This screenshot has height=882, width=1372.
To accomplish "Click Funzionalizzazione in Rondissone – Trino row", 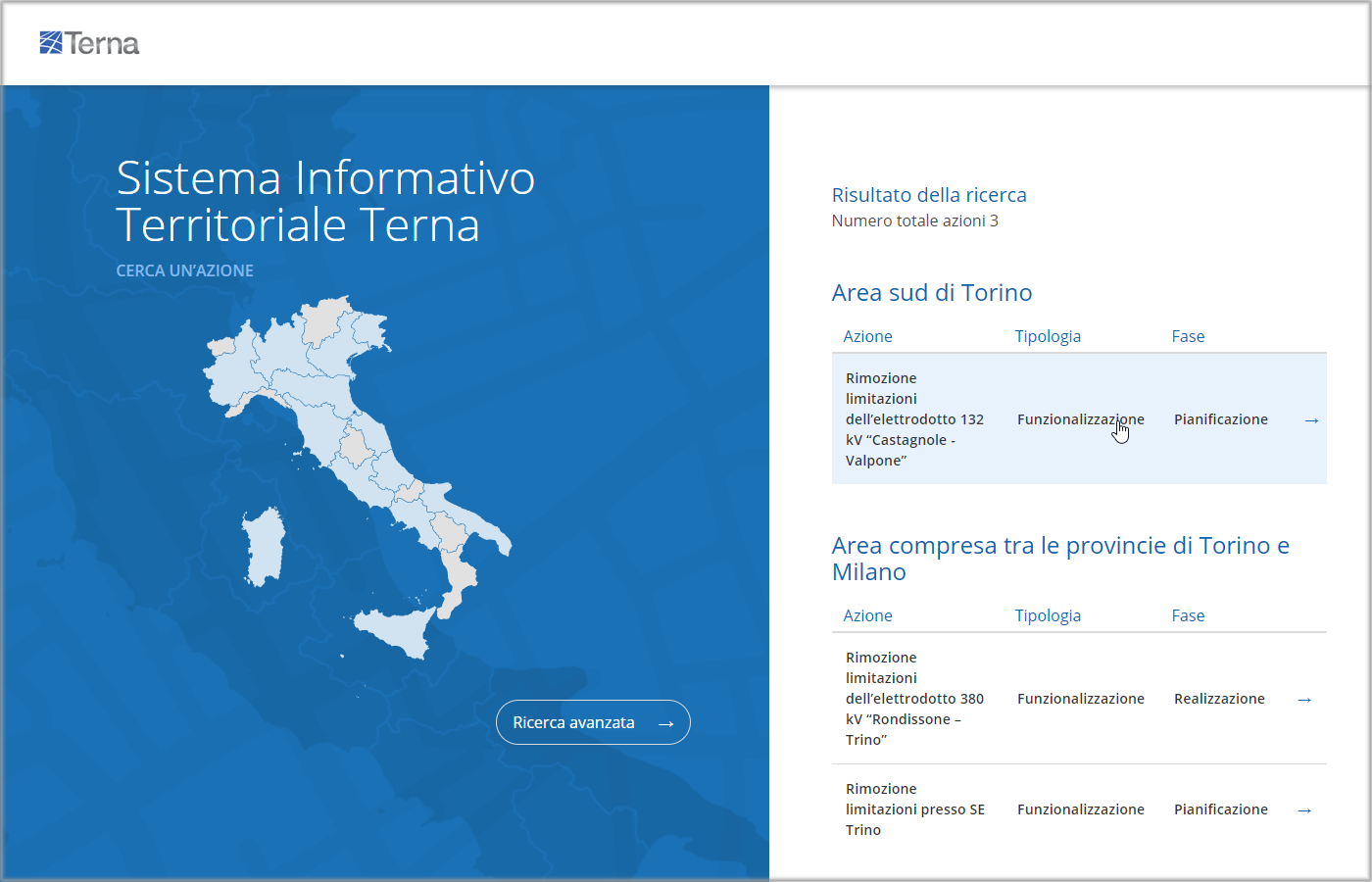I will pyautogui.click(x=1081, y=699).
